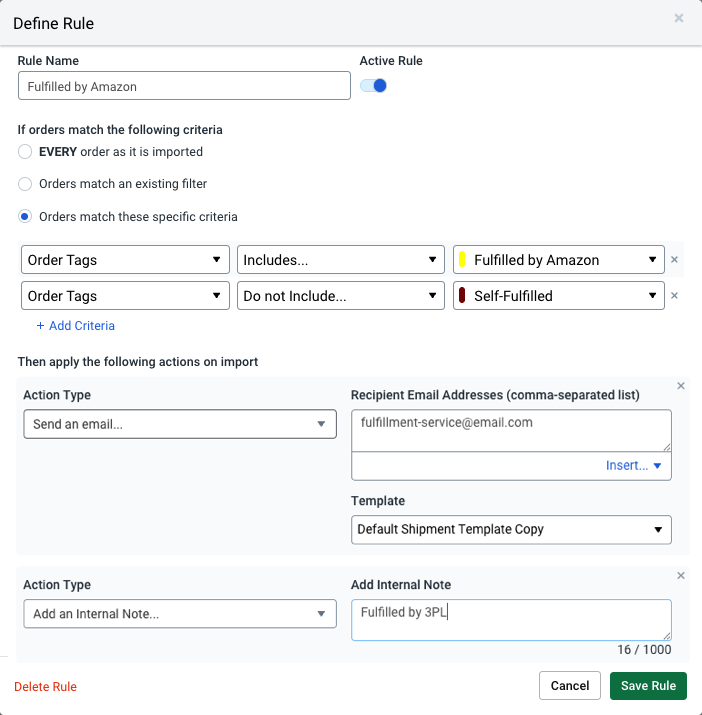The image size is (702, 715).
Task: Delete the Add an Internal Note action
Action: click(x=681, y=576)
